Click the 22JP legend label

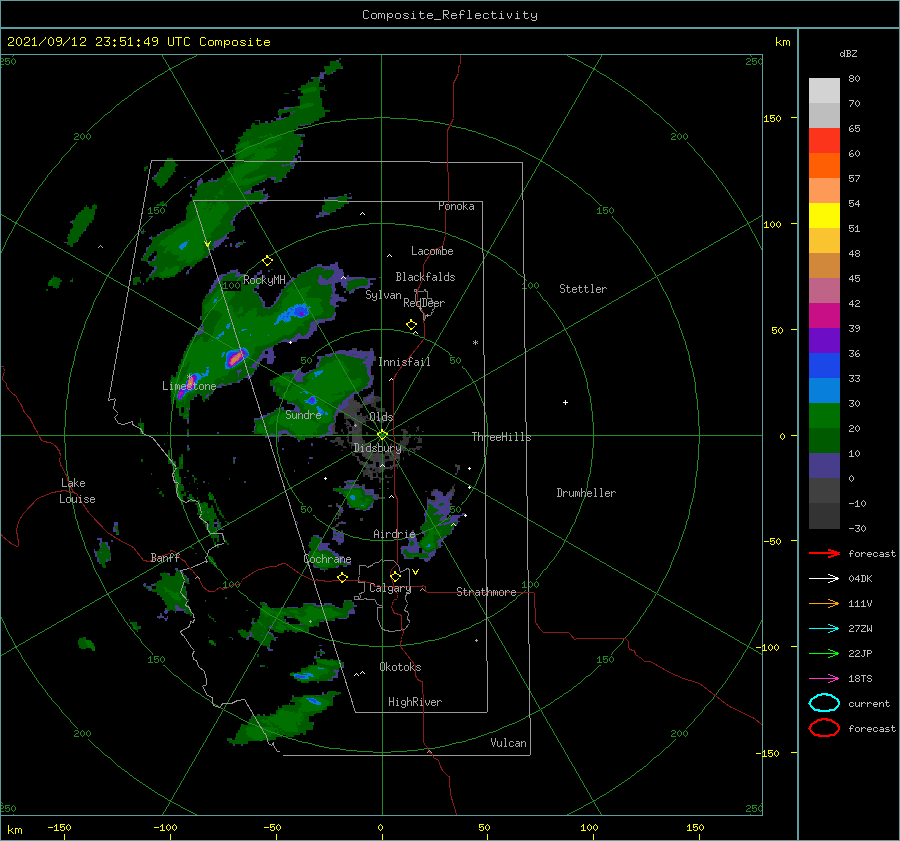point(860,653)
